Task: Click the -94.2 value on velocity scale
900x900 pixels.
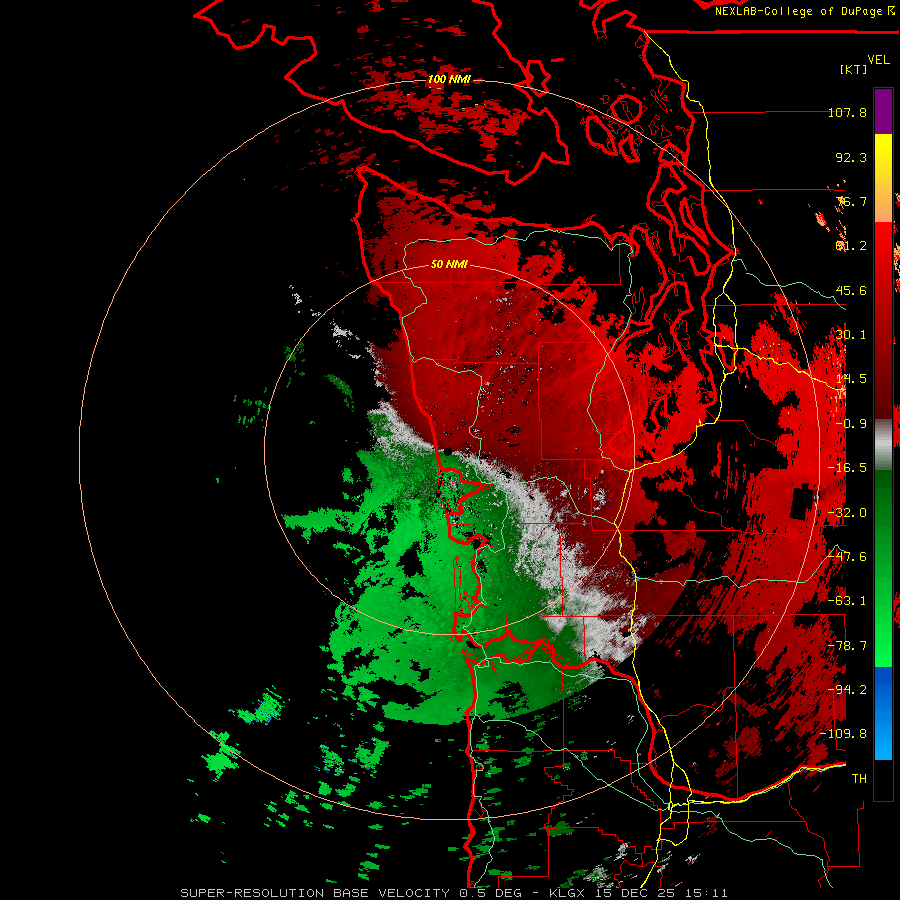Action: tap(847, 690)
